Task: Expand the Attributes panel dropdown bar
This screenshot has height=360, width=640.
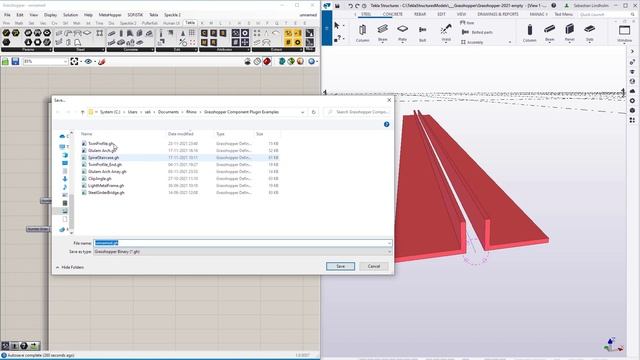Action: point(224,49)
